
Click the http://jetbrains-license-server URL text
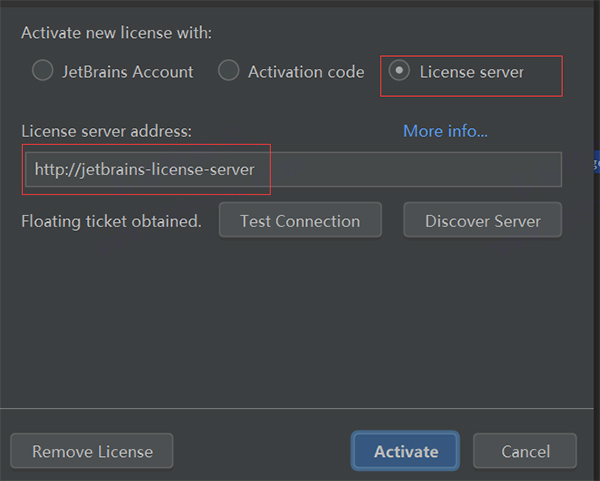tap(144, 170)
